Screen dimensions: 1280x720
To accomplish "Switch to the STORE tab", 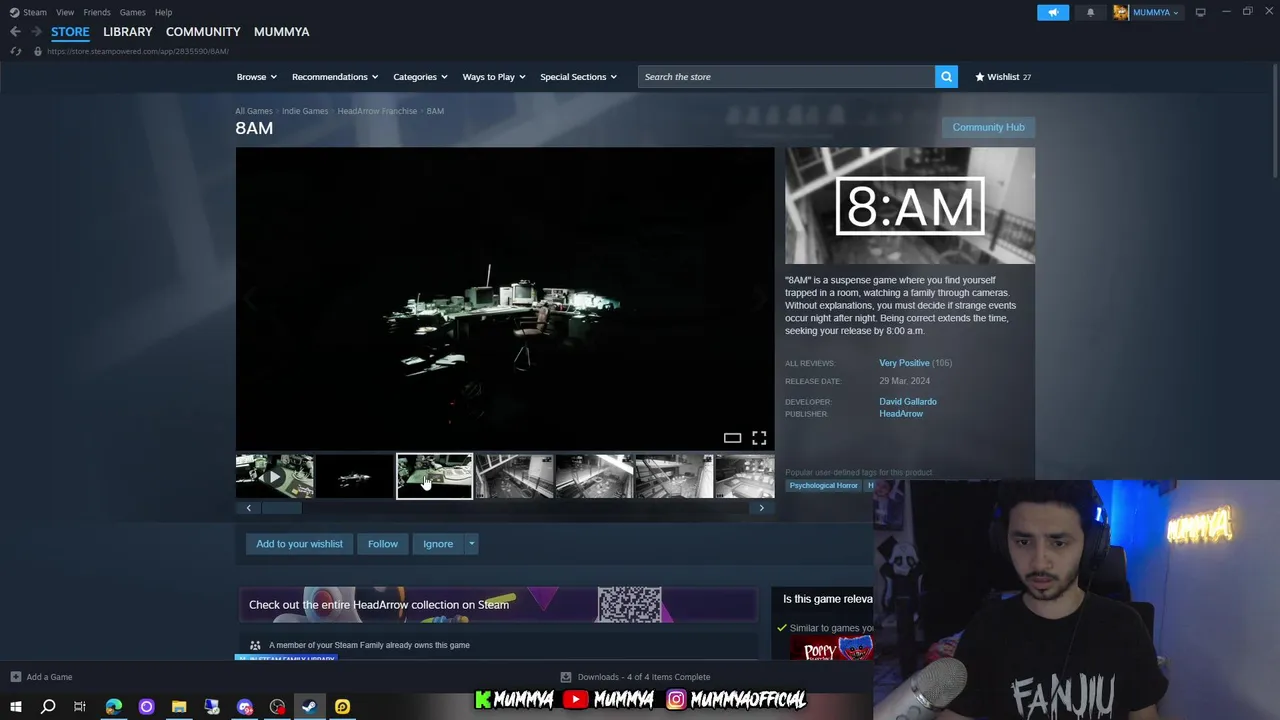I will coord(70,32).
